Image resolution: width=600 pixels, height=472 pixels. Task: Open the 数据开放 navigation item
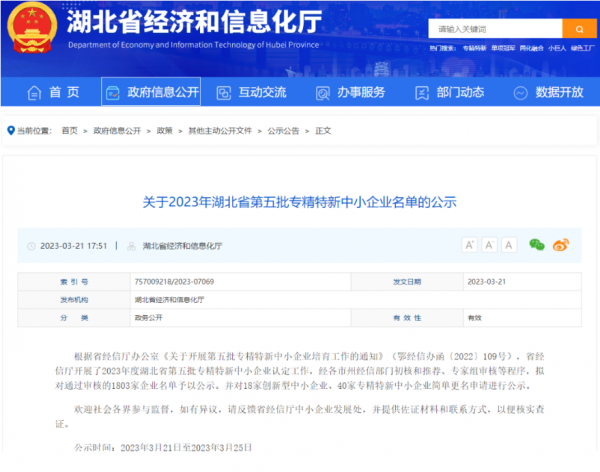(550, 92)
